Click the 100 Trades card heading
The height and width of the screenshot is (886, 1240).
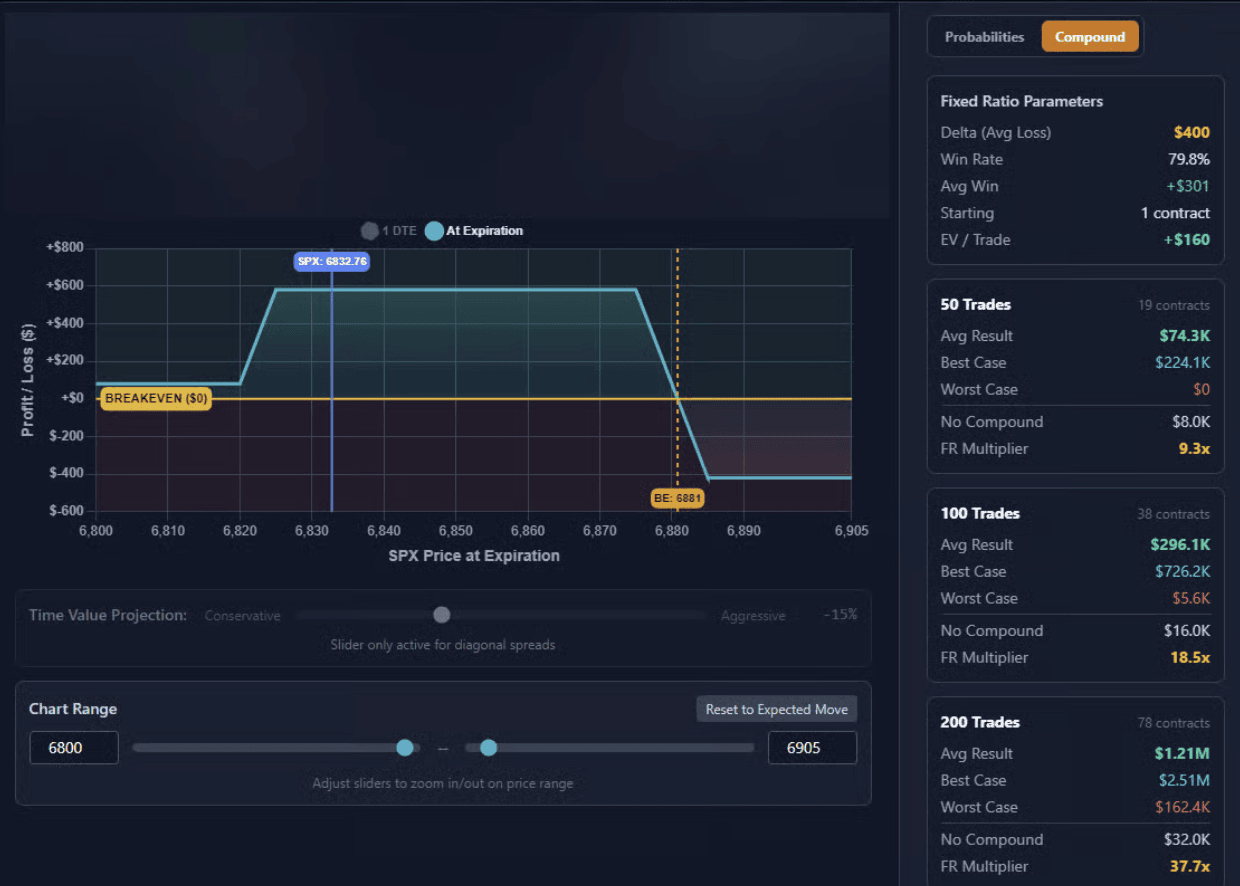point(980,513)
